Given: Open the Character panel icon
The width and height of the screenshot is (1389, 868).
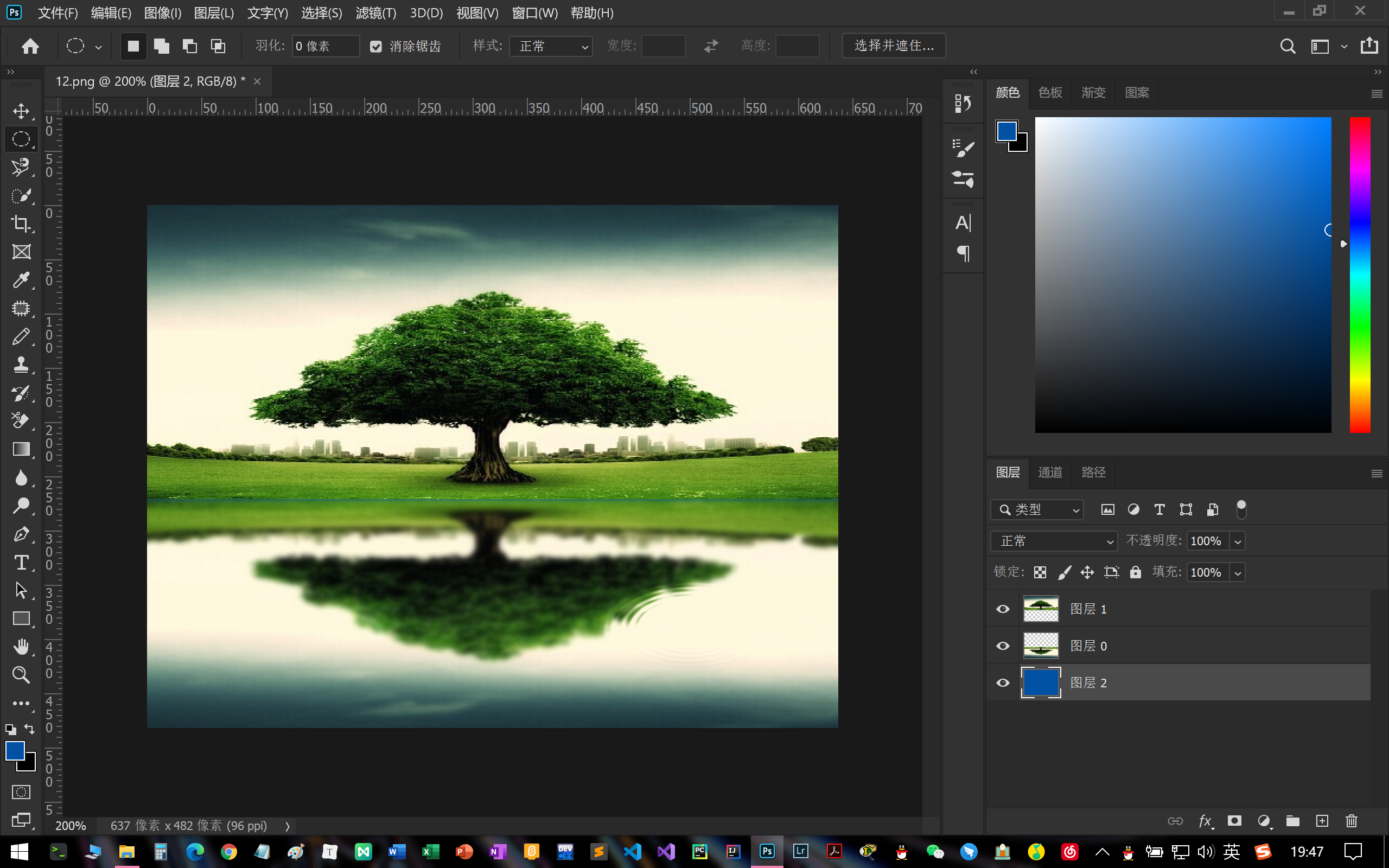Looking at the screenshot, I should (x=963, y=223).
